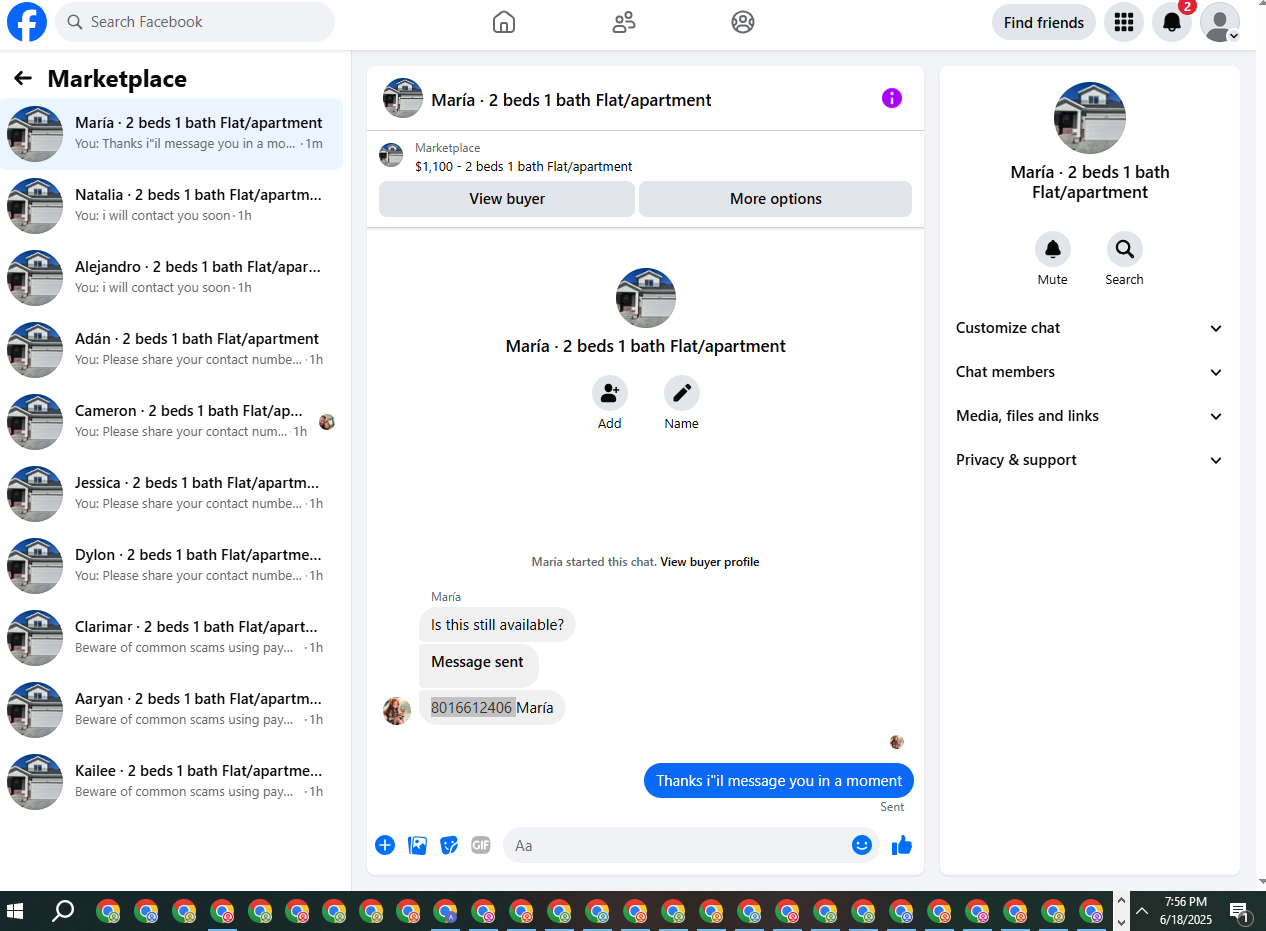Open the Natalia conversation
The width and height of the screenshot is (1266, 931).
point(171,206)
